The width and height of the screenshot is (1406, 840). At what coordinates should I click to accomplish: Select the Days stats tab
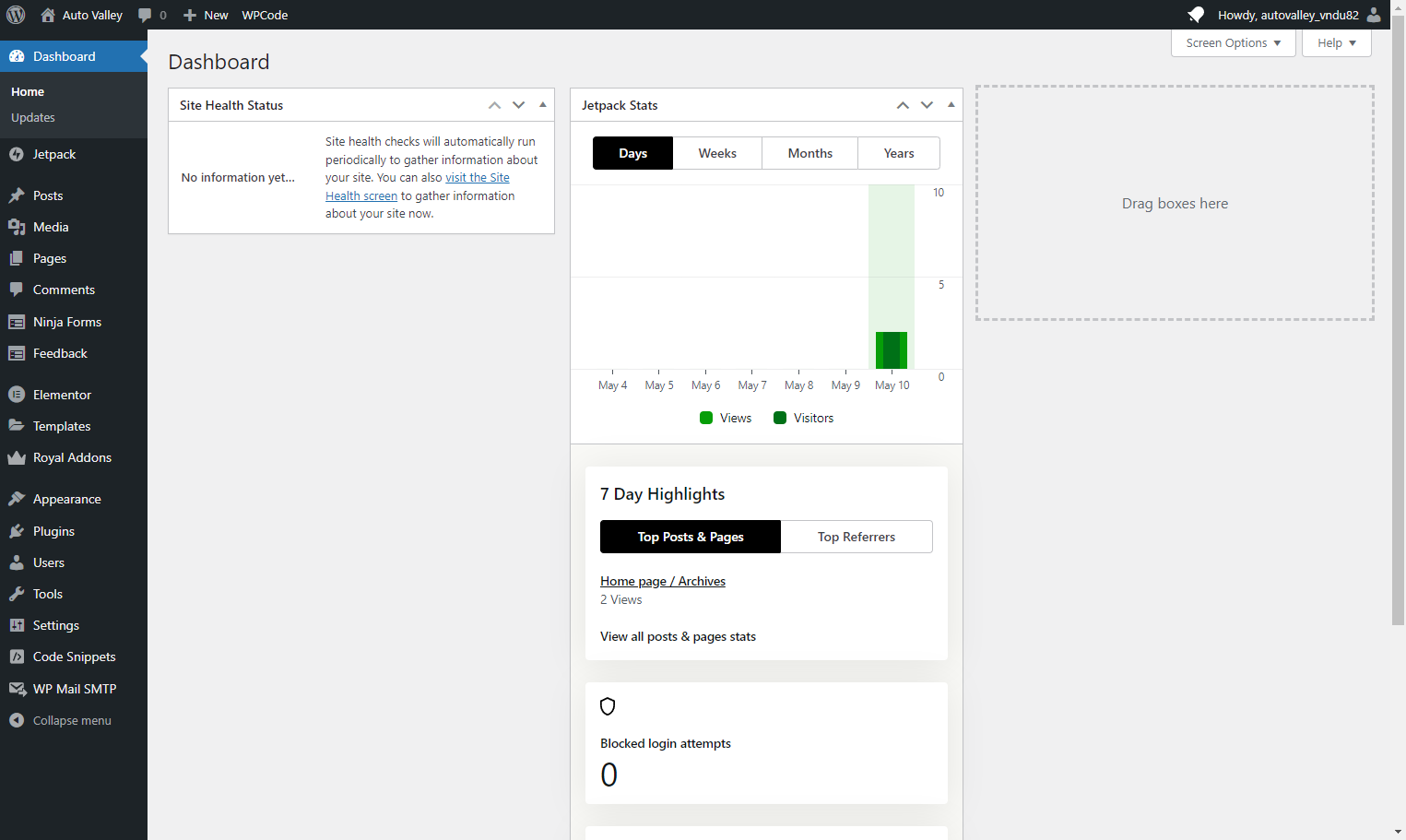[x=633, y=153]
